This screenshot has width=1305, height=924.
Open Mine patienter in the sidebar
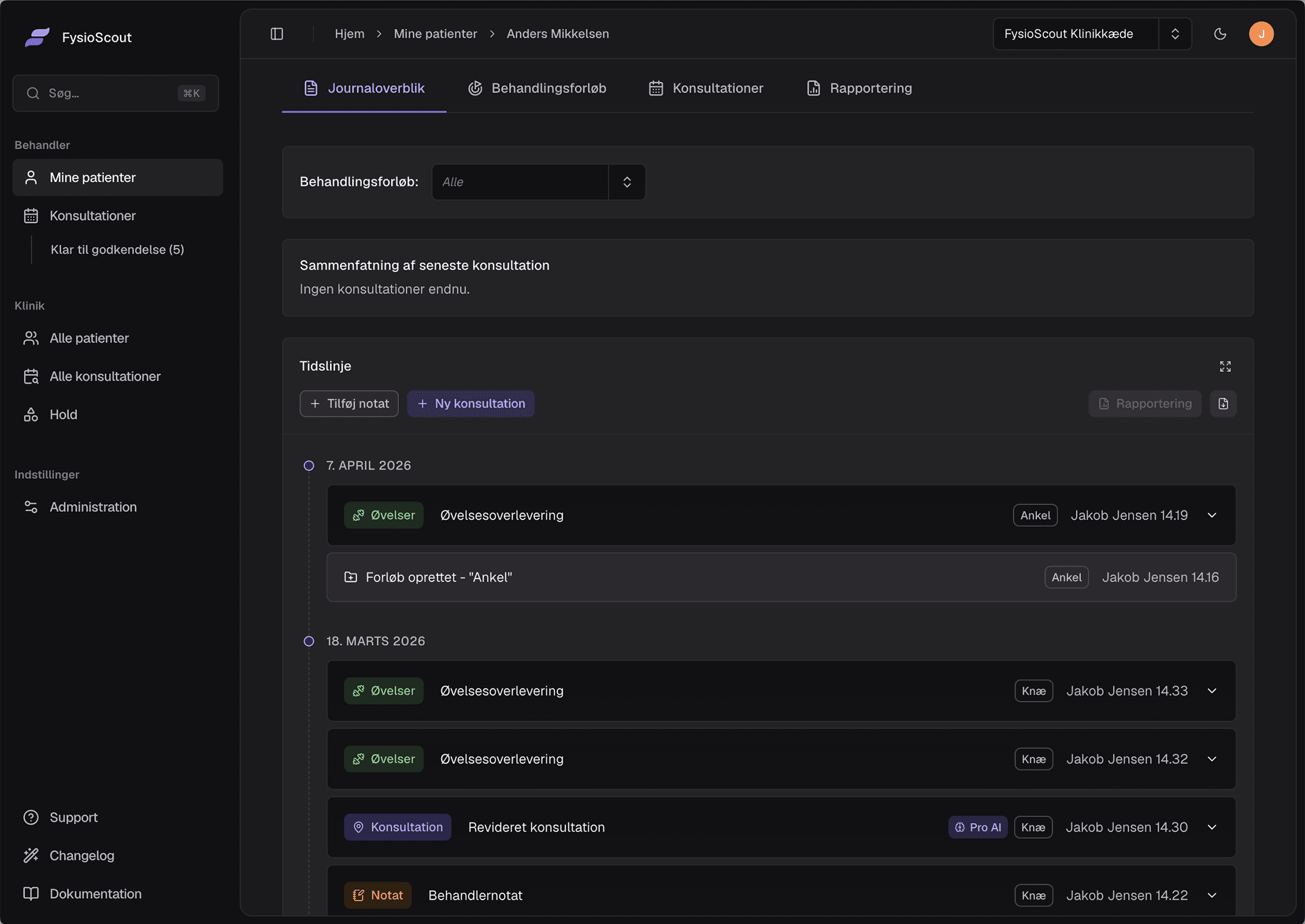(118, 178)
